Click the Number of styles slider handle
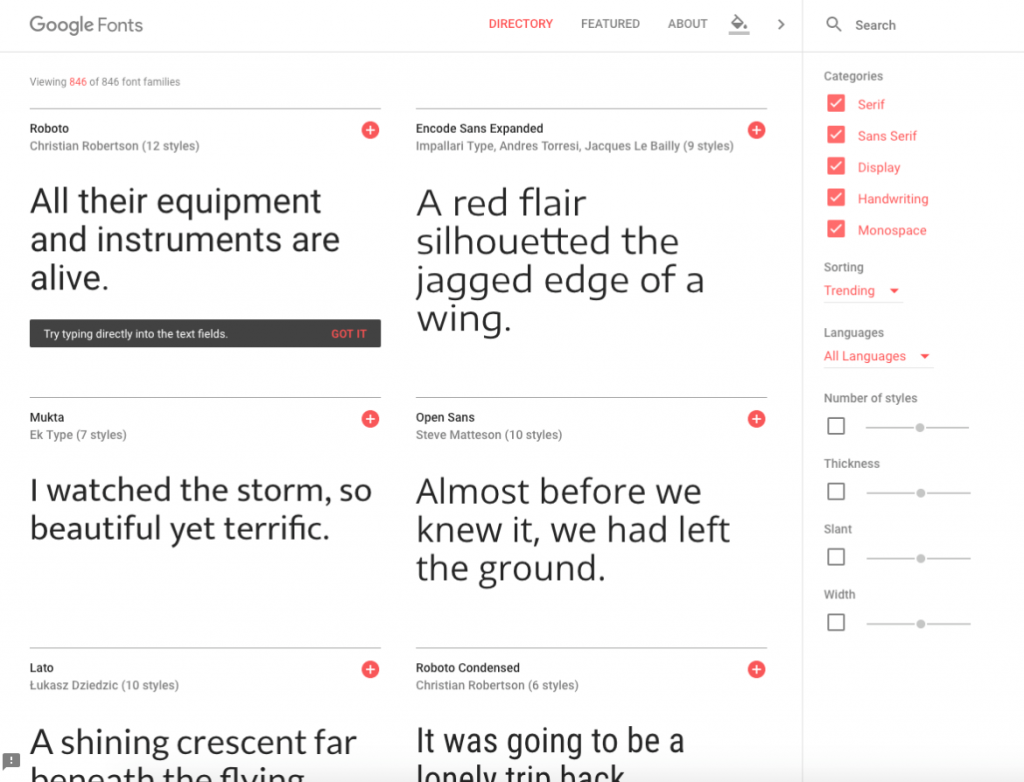Screen dimensions: 1024x782 [x=920, y=427]
